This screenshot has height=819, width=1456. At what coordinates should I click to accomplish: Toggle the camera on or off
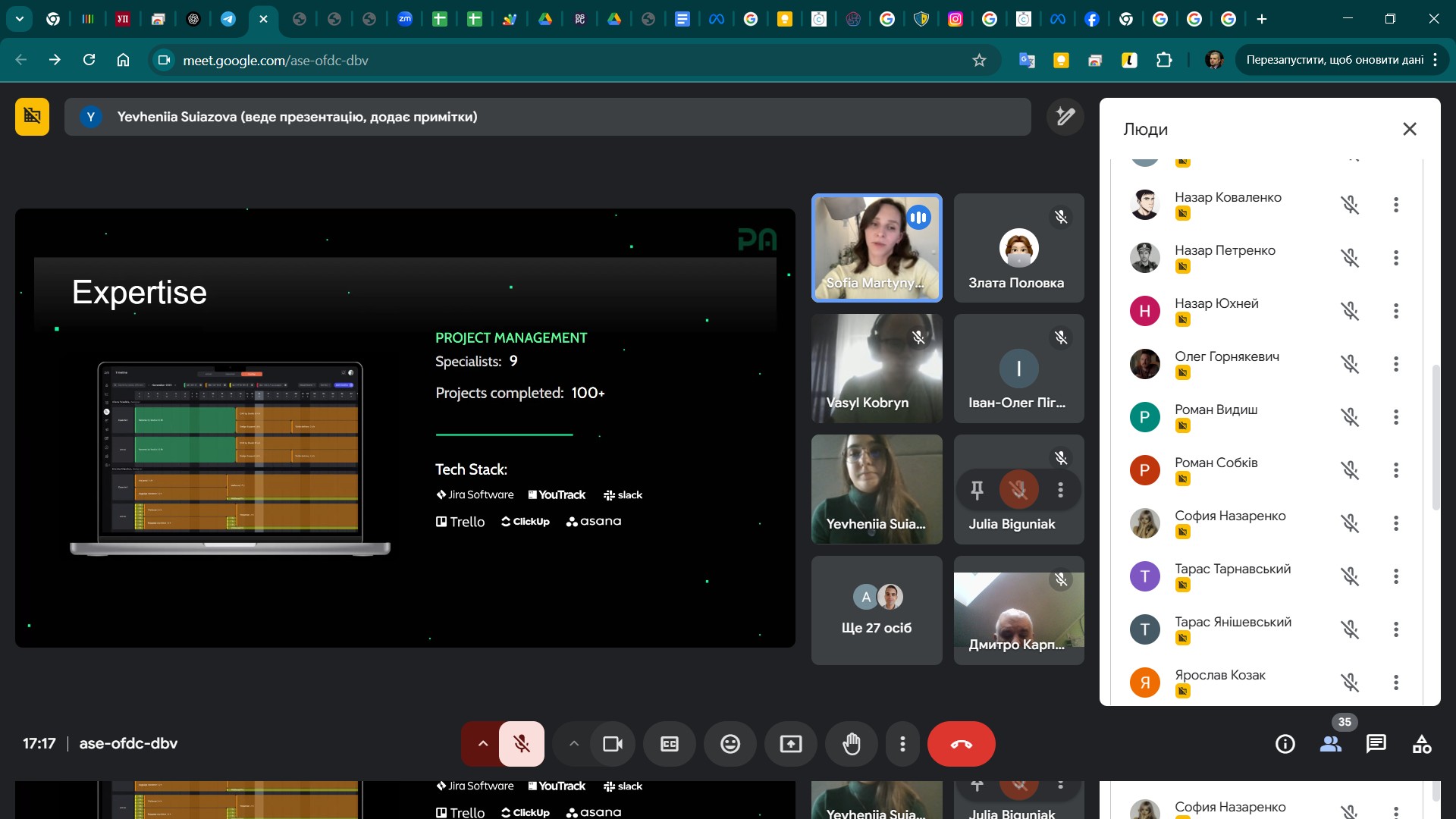click(x=613, y=744)
